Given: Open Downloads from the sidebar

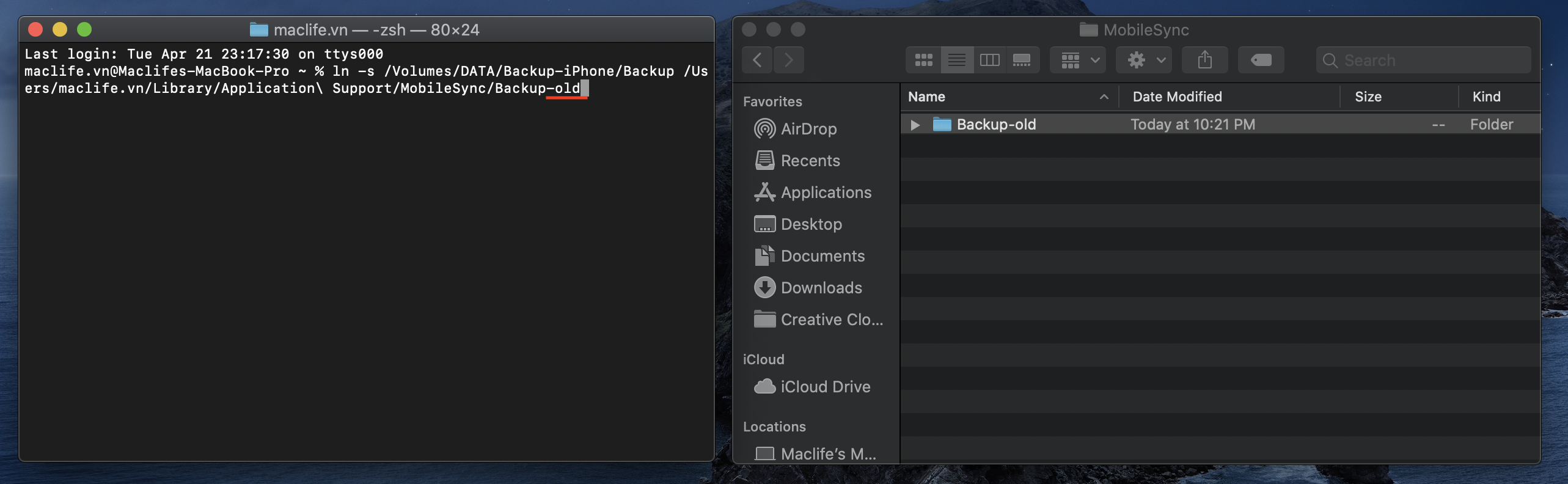Looking at the screenshot, I should [821, 288].
